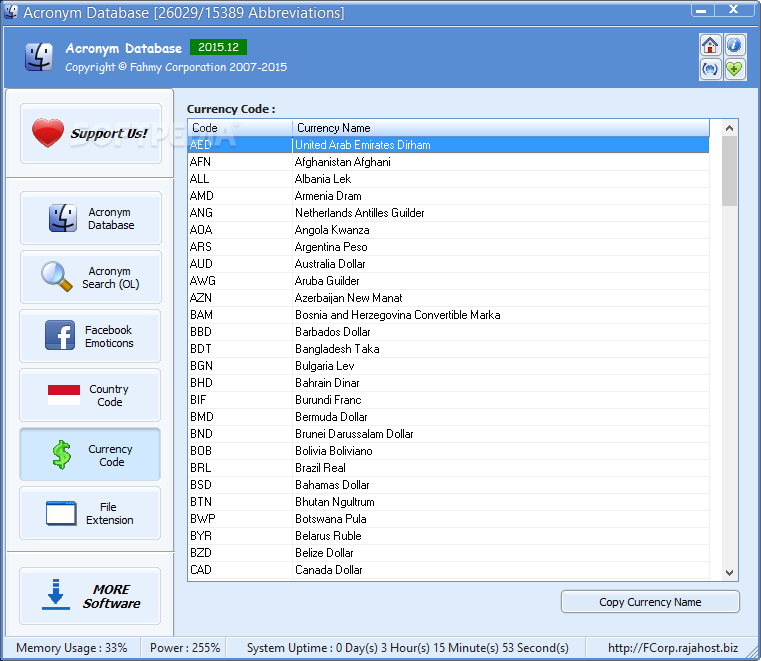Click the vertical scrollbar thumb of the currency list
Screen dimensions: 761x661
[729, 171]
